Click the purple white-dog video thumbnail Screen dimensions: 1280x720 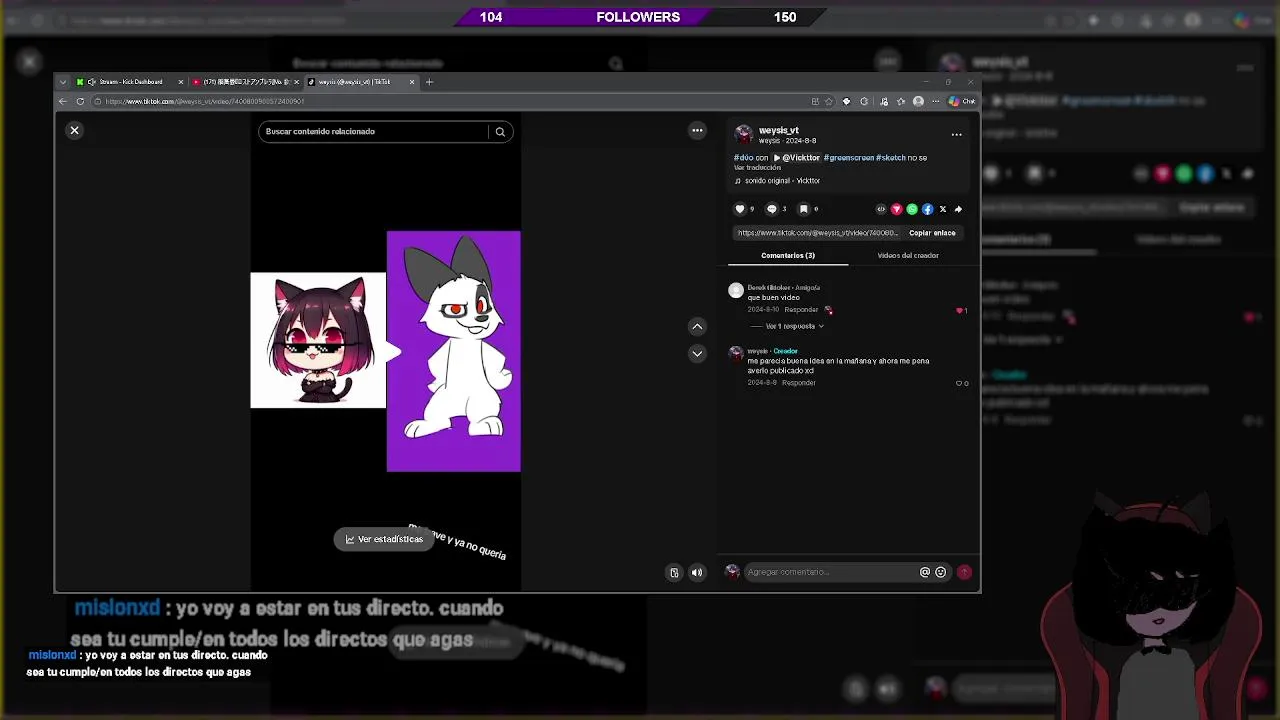(453, 351)
